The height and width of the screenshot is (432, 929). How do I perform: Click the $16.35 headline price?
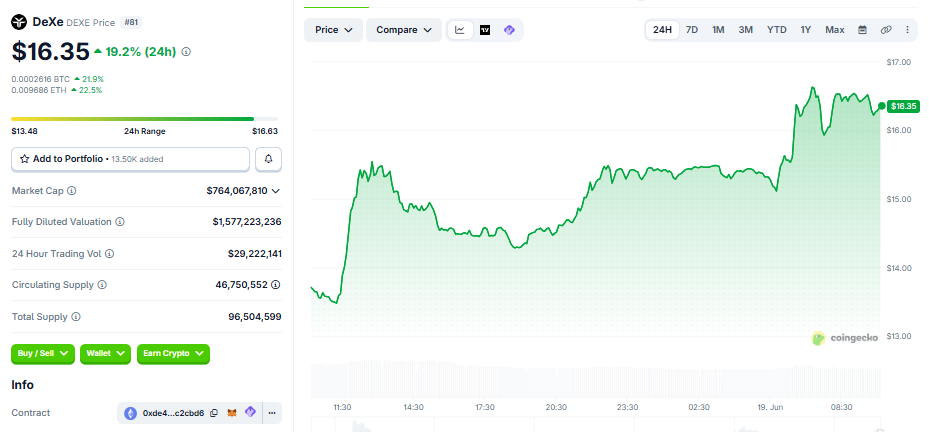[50, 52]
